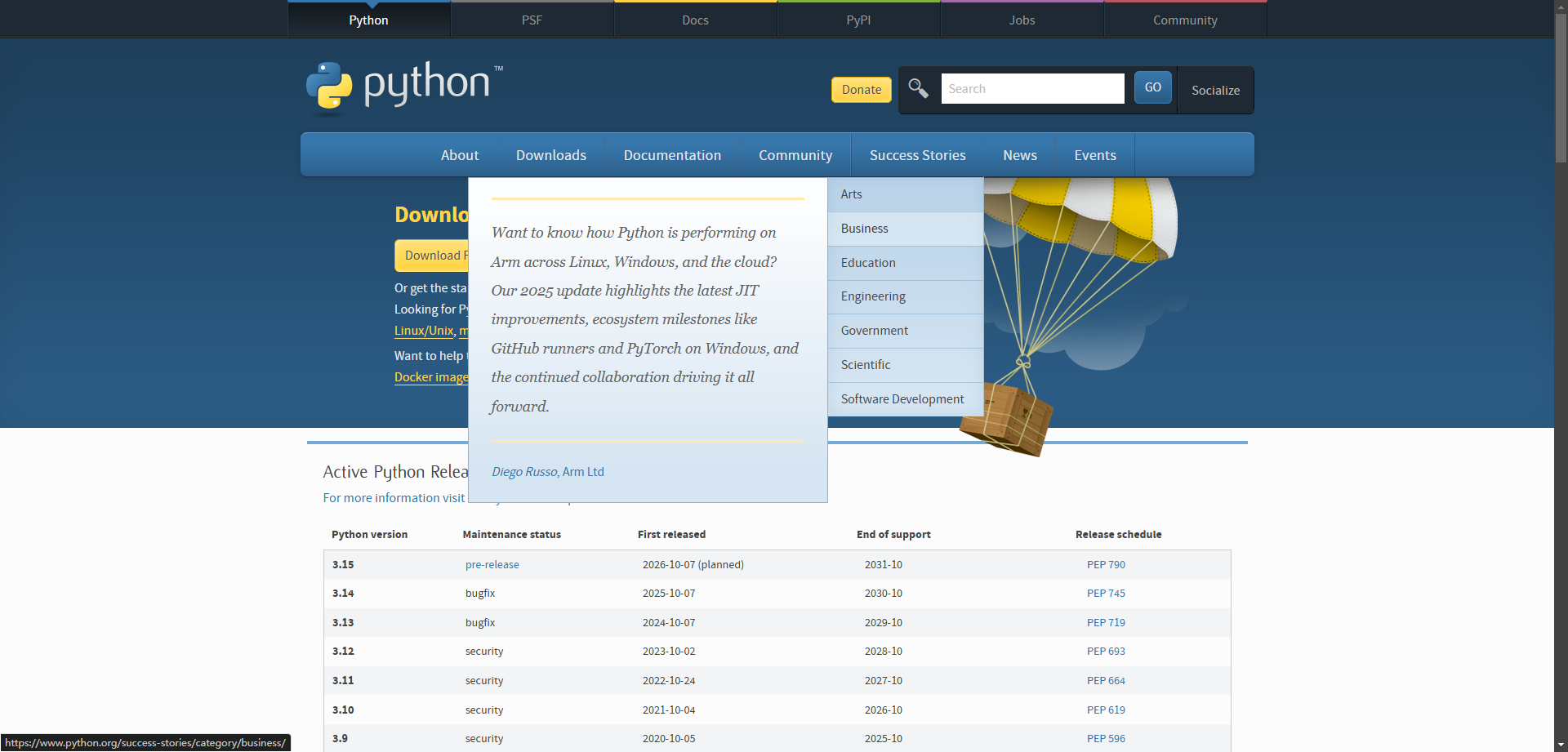The image size is (1568, 752).
Task: Click the 2029-10 end of support cell
Action: (884, 623)
